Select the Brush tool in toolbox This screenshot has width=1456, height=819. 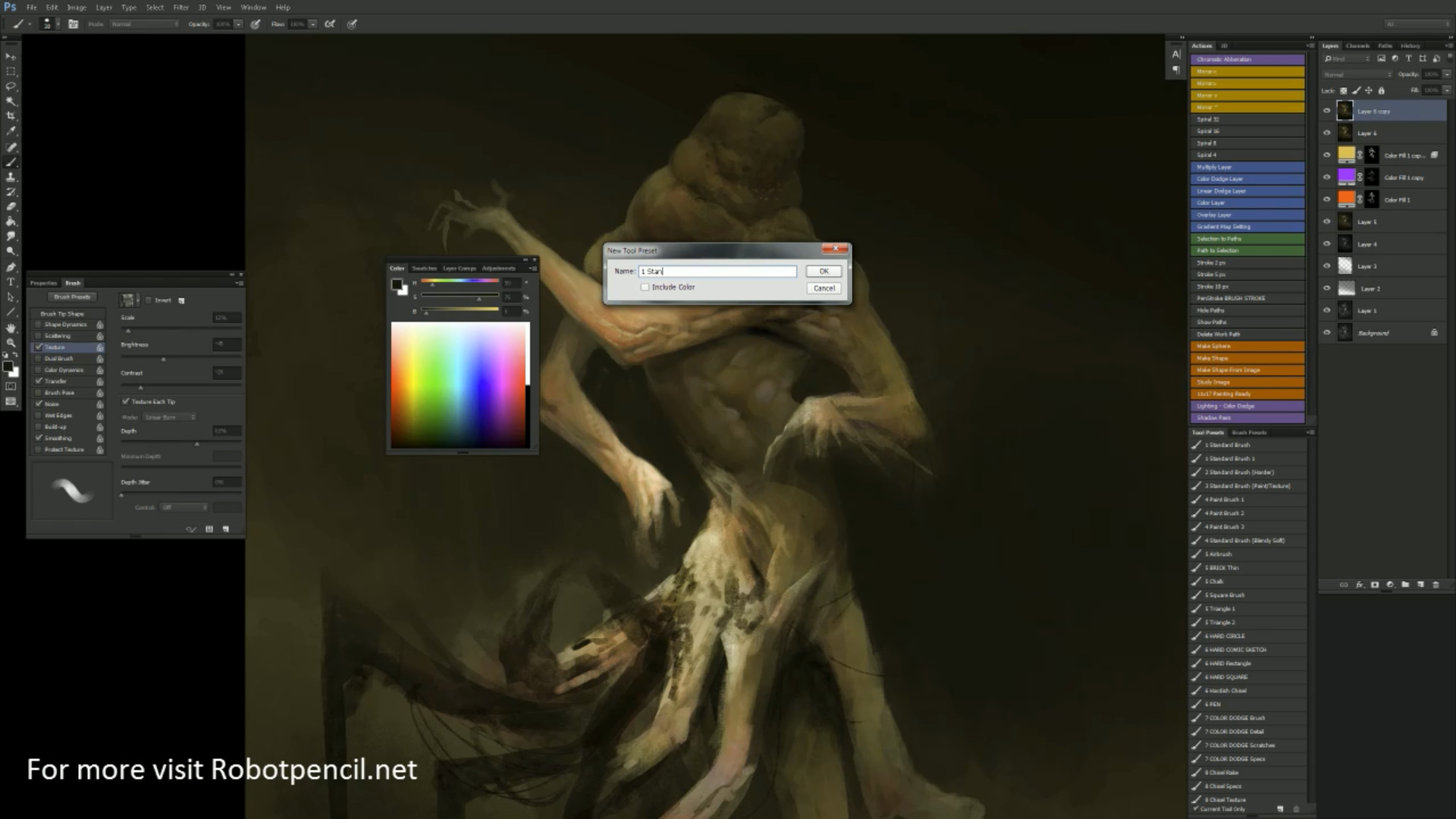(x=11, y=162)
